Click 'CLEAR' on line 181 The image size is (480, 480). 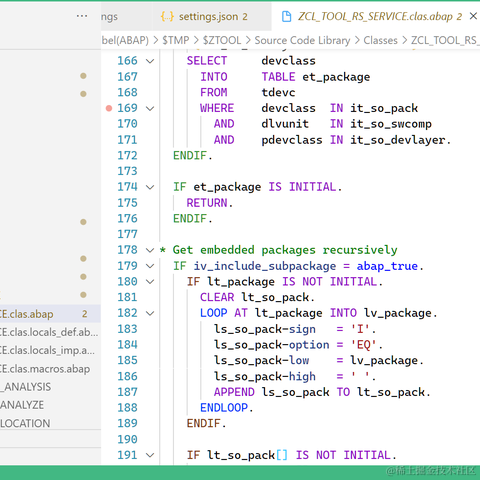coord(217,297)
